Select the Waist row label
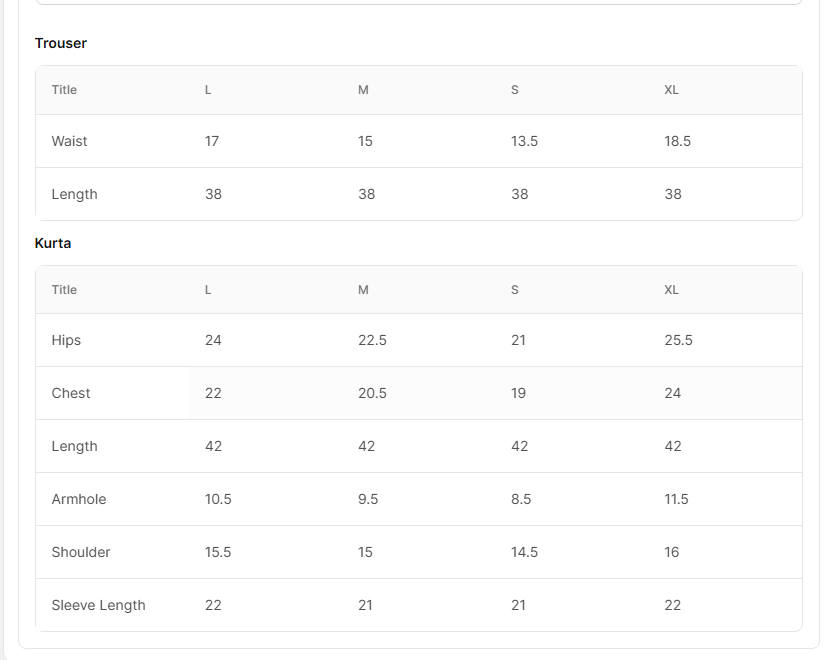 click(x=70, y=141)
